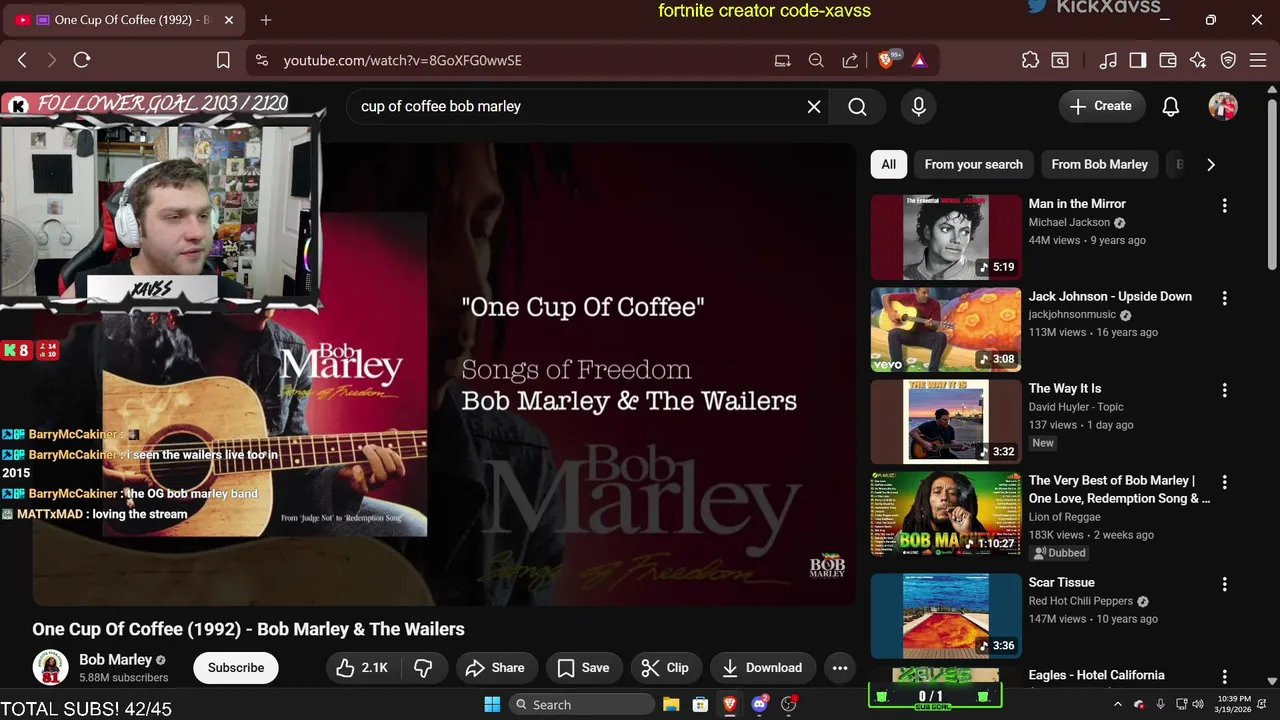The width and height of the screenshot is (1280, 720).
Task: Open the Brave Rewards triangle icon
Action: pos(920,60)
